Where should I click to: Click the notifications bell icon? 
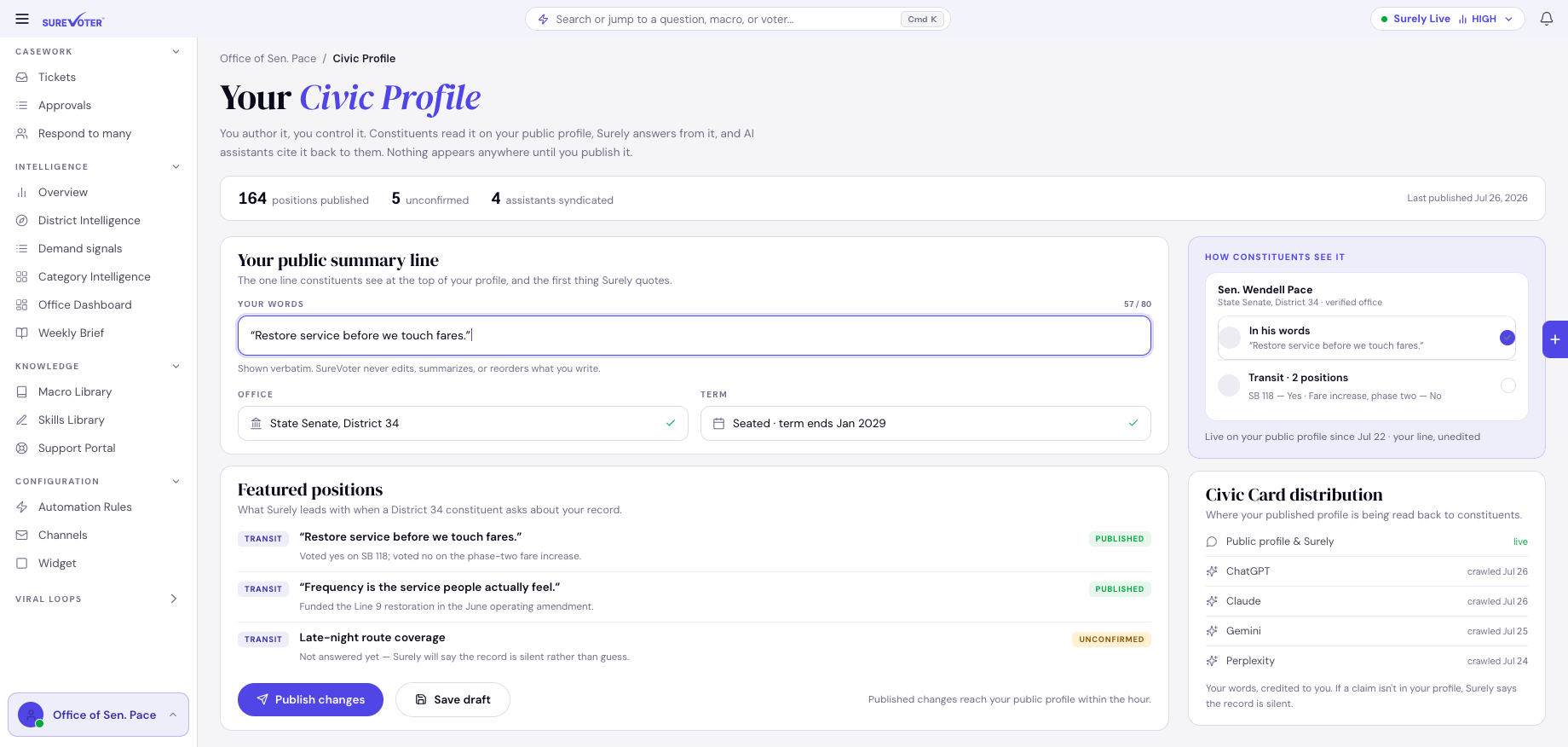click(x=1547, y=19)
